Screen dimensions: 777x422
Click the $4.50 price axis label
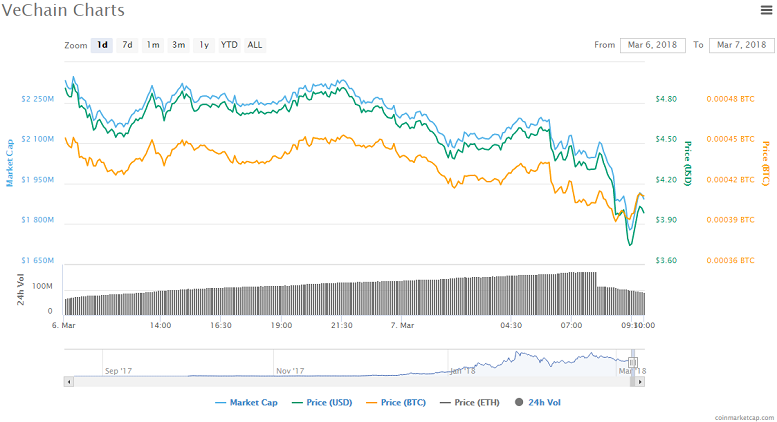coord(666,139)
